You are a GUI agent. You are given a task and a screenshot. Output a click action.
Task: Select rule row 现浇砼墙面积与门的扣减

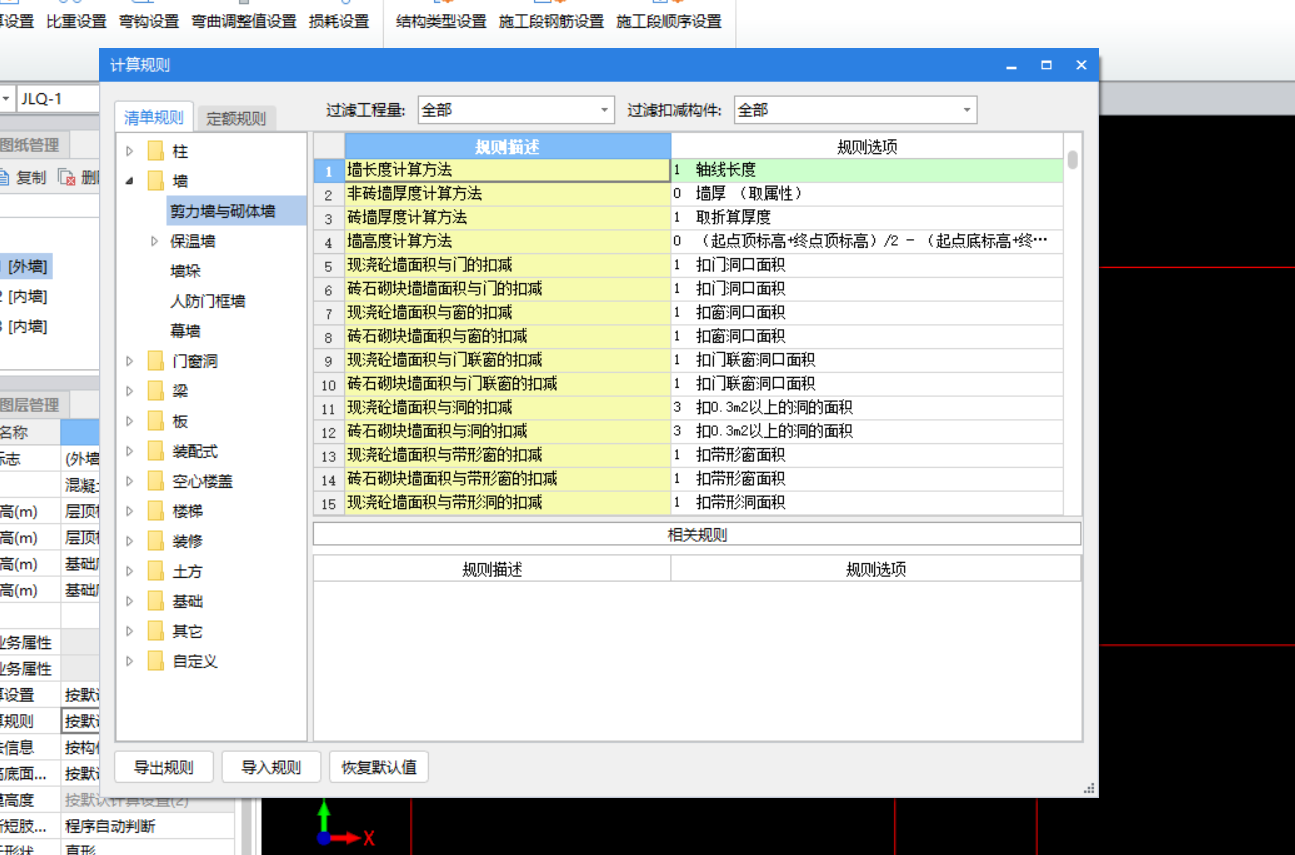click(507, 265)
